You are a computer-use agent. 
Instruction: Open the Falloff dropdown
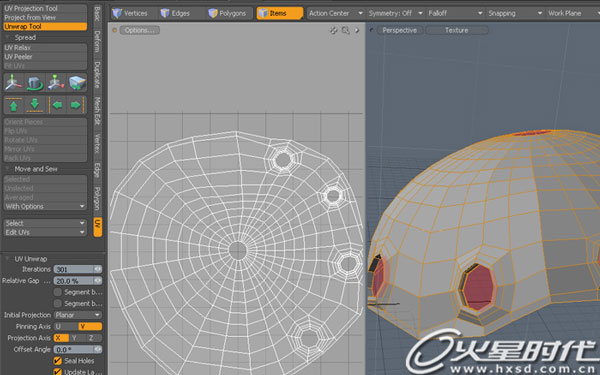click(x=455, y=13)
